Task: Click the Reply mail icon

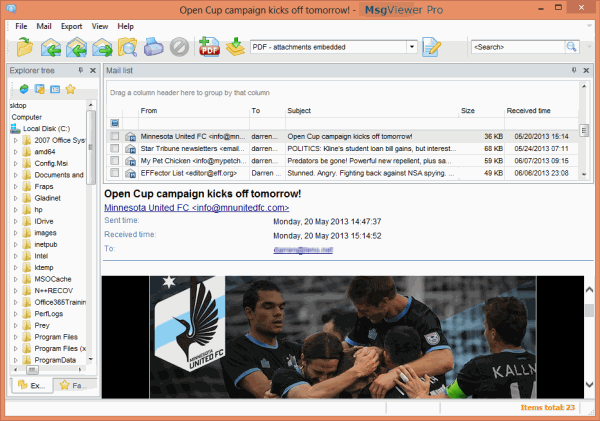Action: [51, 47]
